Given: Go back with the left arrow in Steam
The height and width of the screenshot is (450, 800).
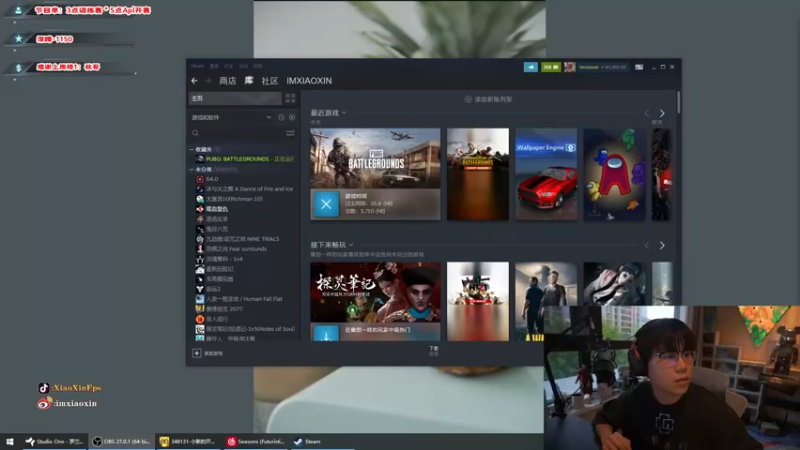Looking at the screenshot, I should pyautogui.click(x=194, y=81).
